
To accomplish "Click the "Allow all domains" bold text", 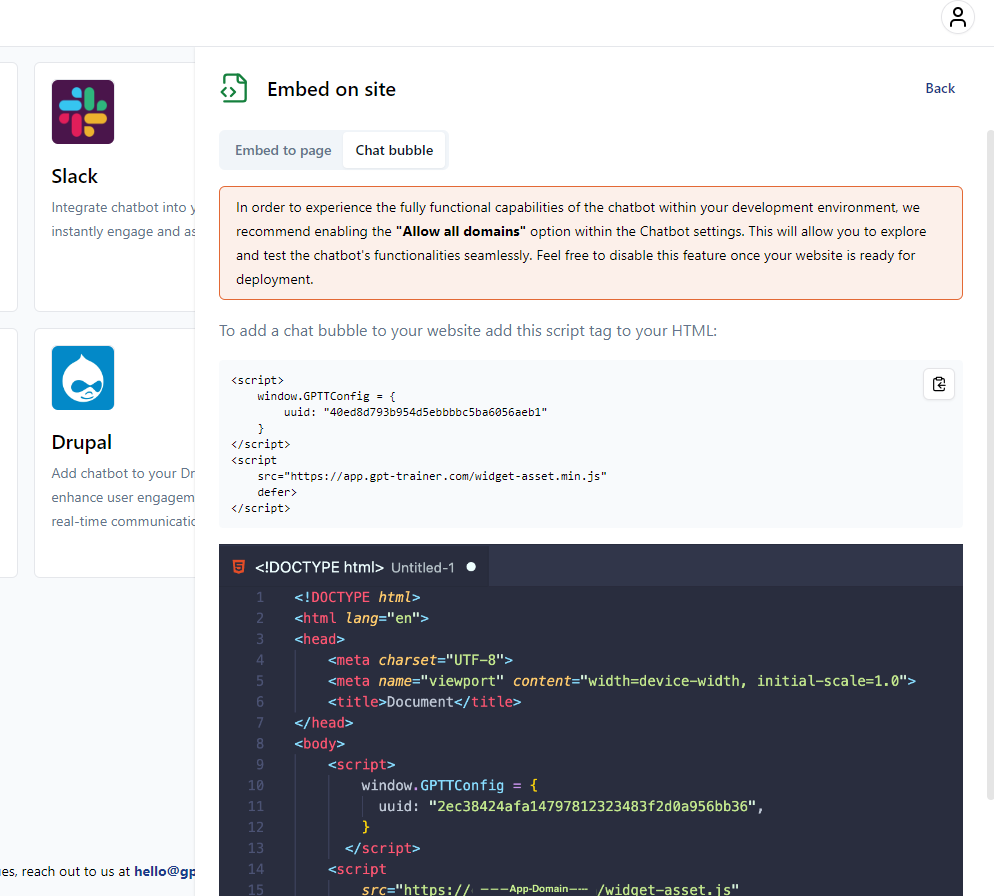I will click(x=461, y=231).
